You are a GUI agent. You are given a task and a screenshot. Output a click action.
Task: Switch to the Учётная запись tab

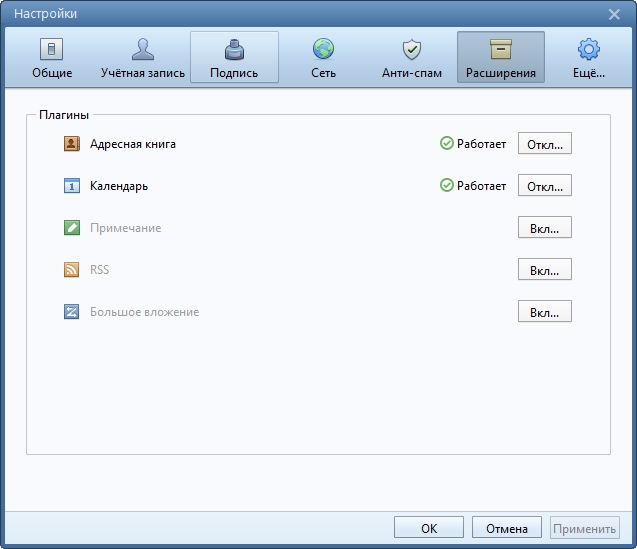(143, 57)
